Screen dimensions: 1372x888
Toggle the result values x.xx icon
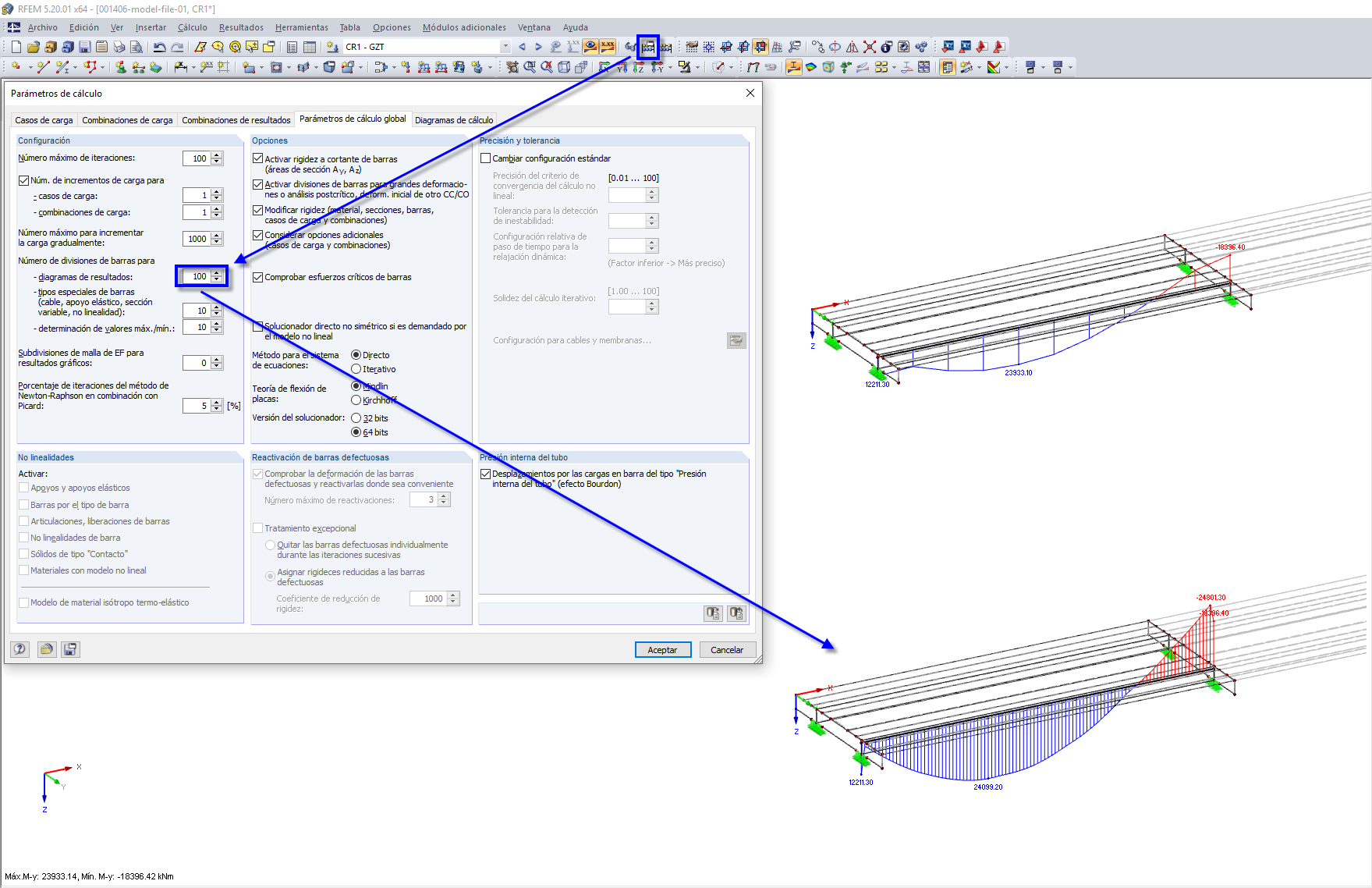[x=608, y=47]
